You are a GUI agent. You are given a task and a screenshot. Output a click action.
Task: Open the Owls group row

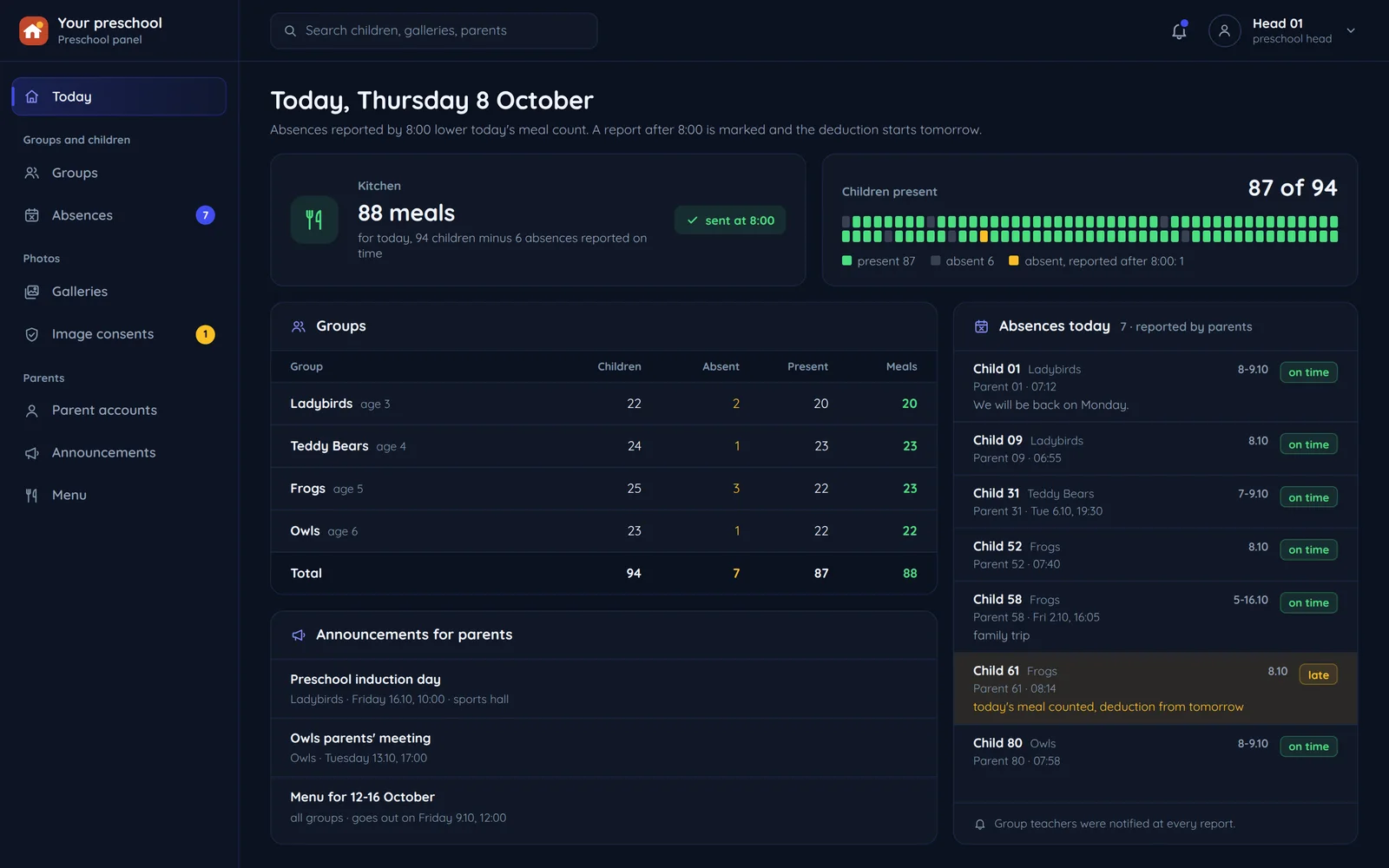603,531
